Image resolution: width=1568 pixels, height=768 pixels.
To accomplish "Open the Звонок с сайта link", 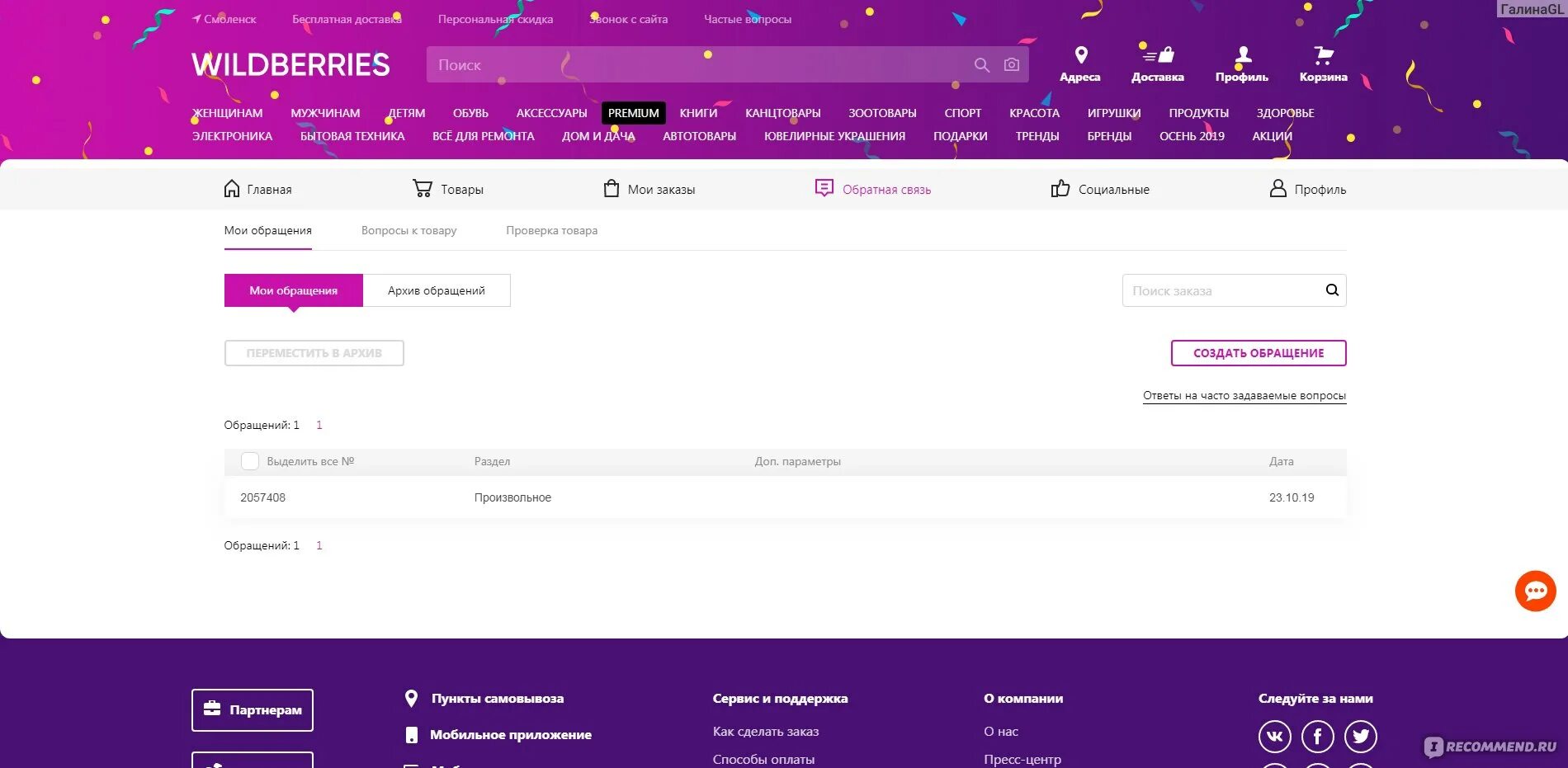I will [x=629, y=19].
